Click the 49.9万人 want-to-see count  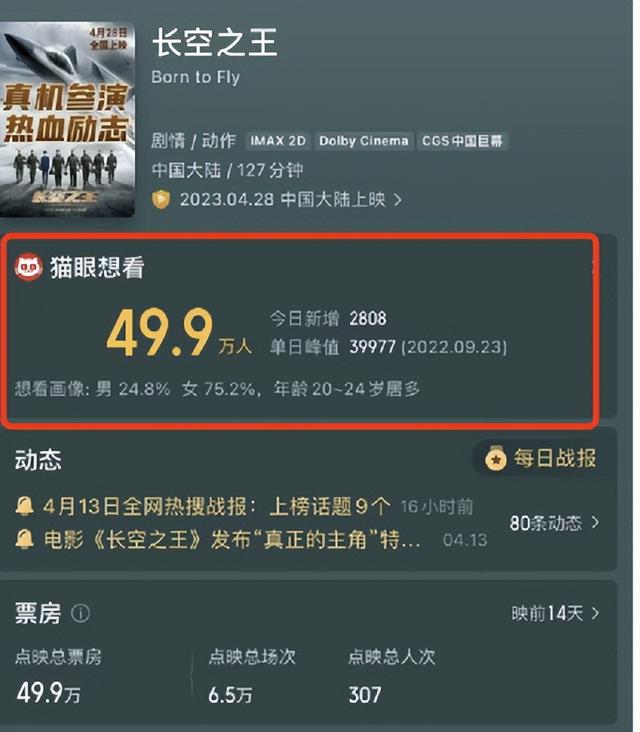[179, 332]
